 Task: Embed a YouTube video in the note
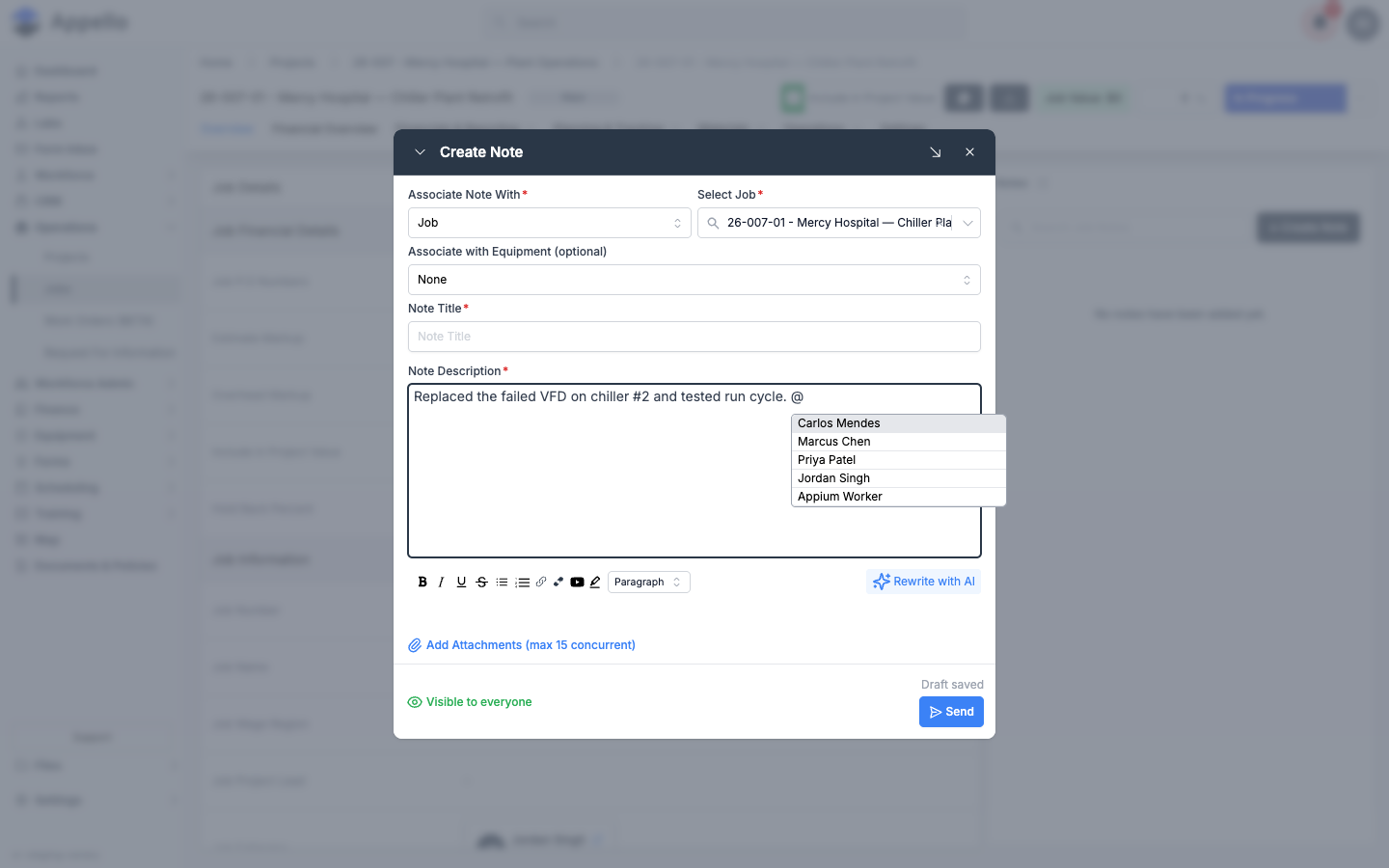(x=577, y=583)
